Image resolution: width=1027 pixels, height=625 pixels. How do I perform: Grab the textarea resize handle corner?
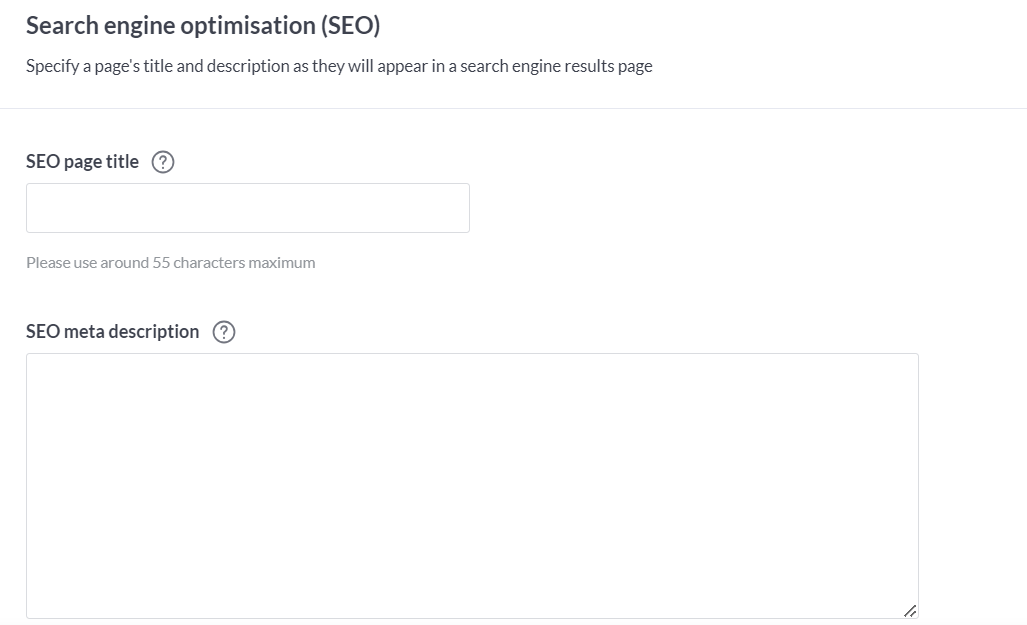[x=909, y=609]
